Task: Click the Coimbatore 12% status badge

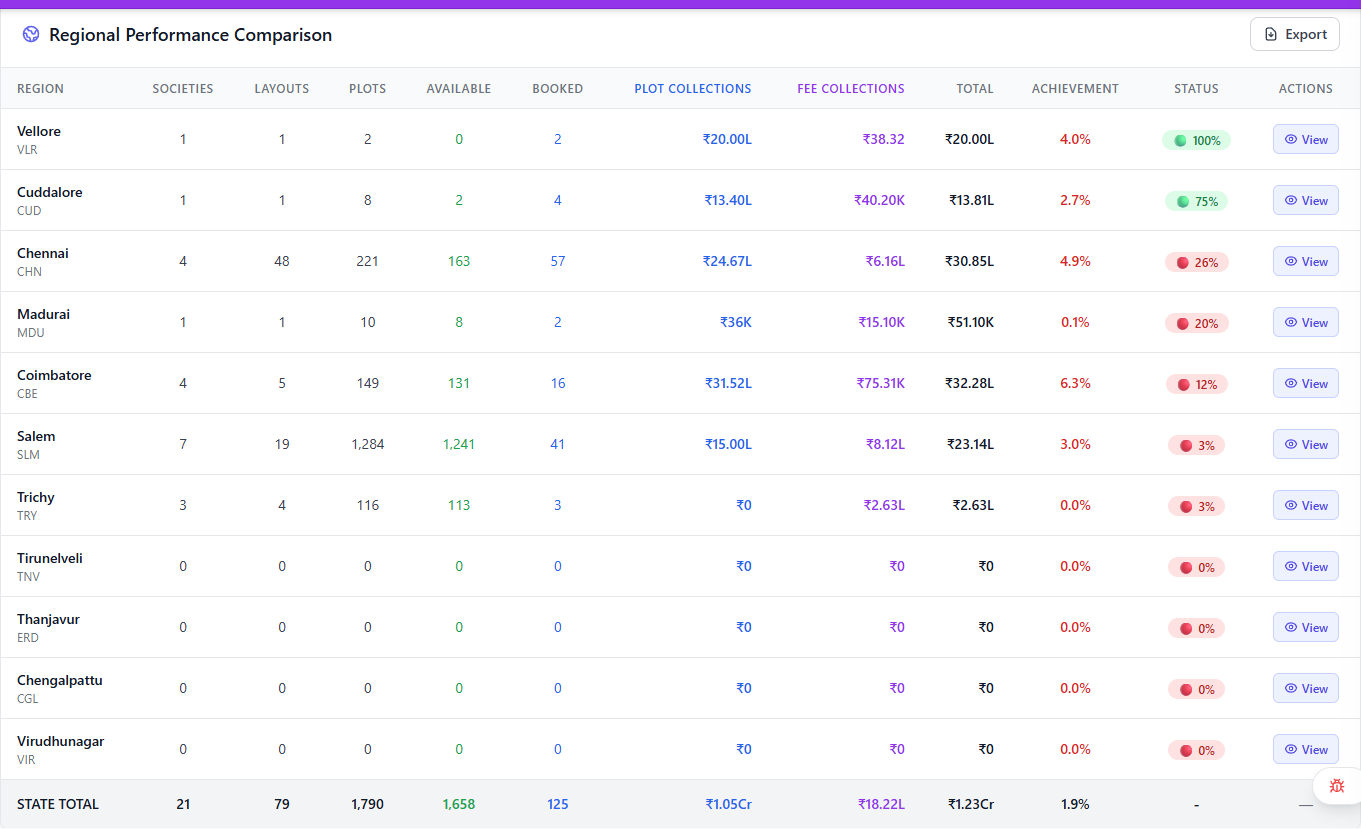Action: point(1196,384)
